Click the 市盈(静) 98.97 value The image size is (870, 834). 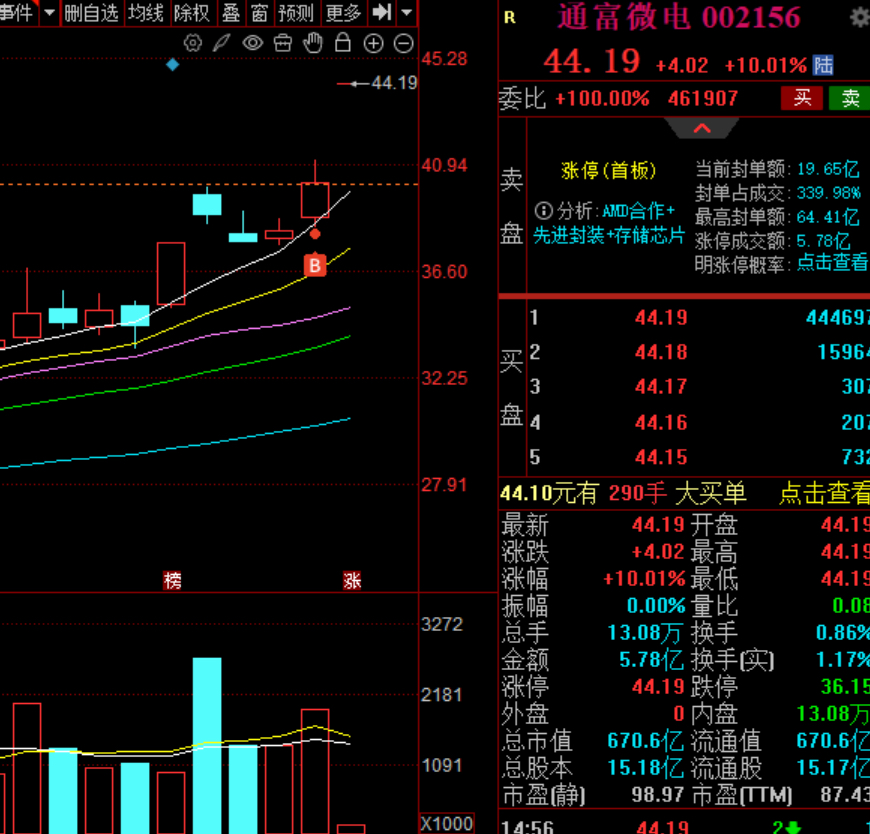click(x=657, y=795)
